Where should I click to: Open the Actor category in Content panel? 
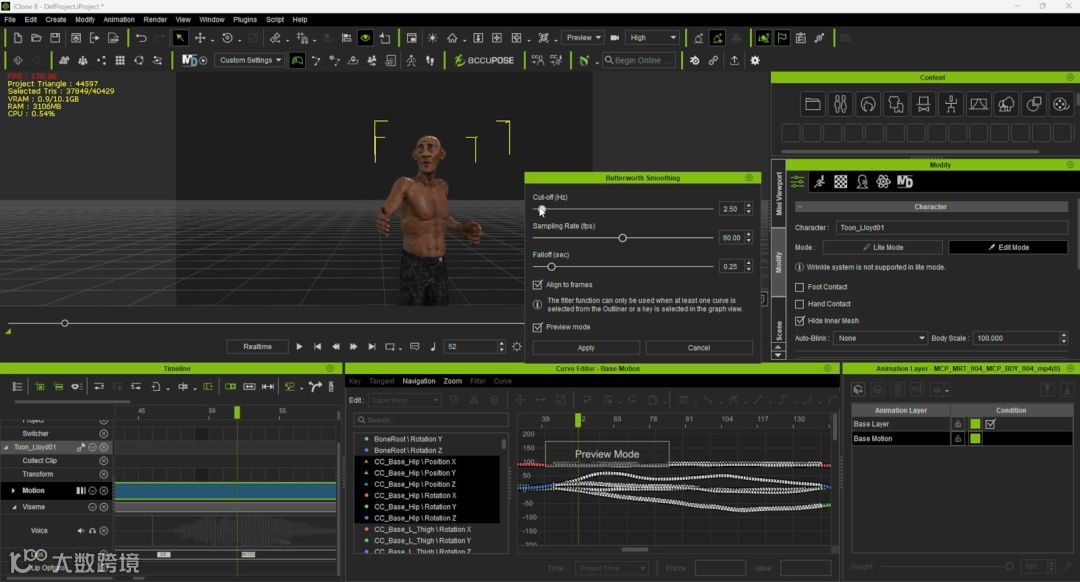click(840, 104)
